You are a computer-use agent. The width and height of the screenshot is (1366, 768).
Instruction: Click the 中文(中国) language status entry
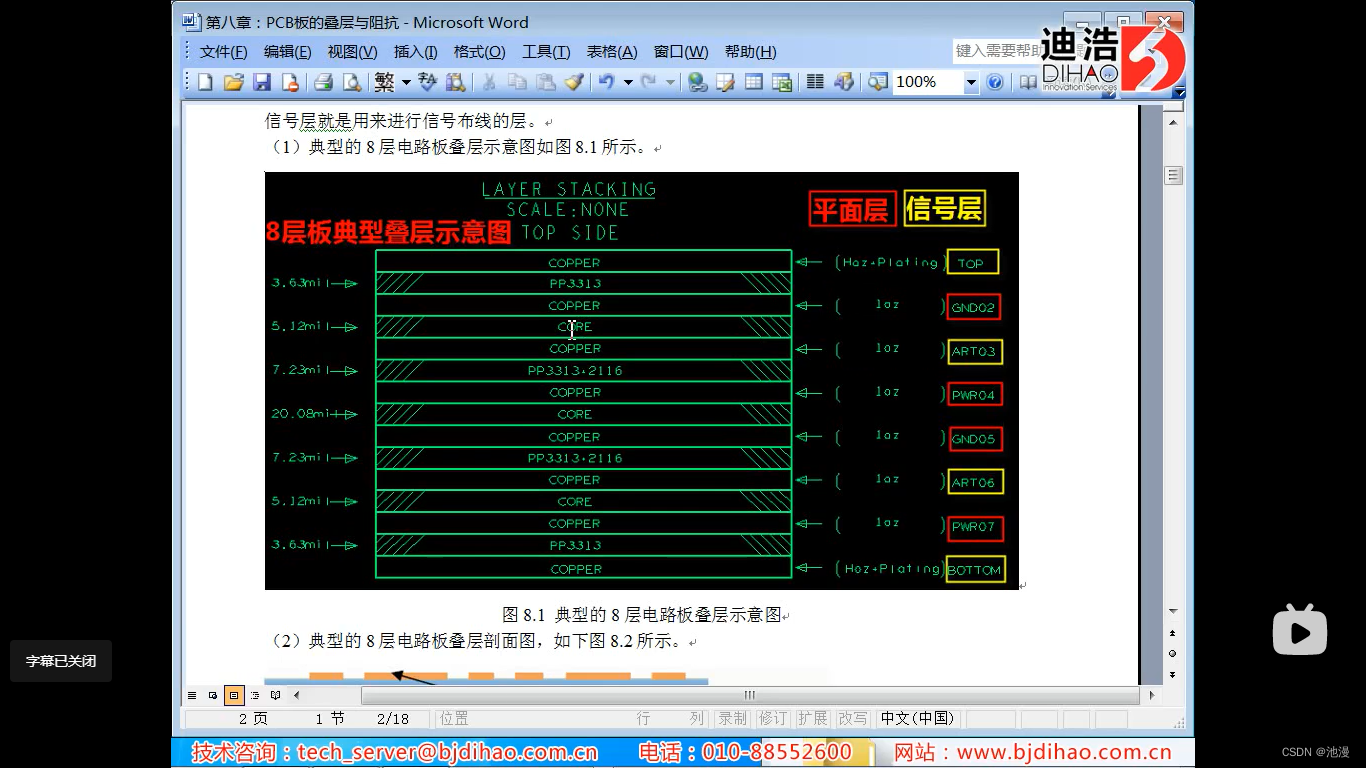click(918, 718)
